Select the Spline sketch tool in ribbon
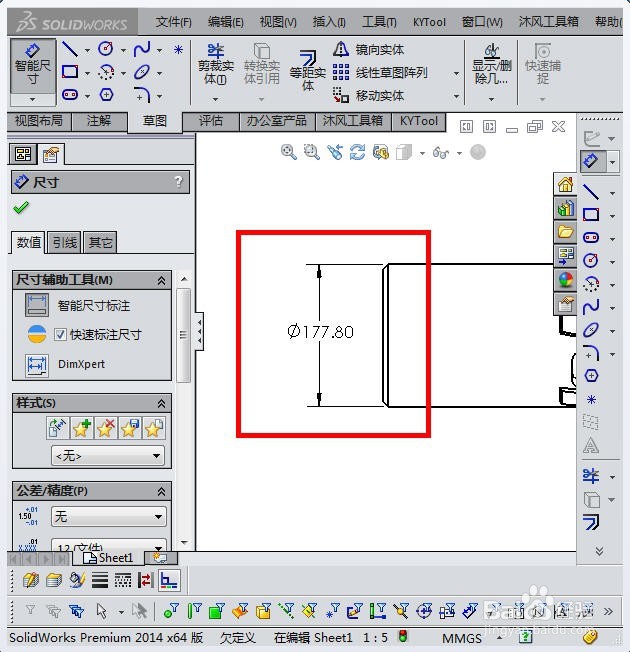Image resolution: width=630 pixels, height=652 pixels. (x=142, y=49)
